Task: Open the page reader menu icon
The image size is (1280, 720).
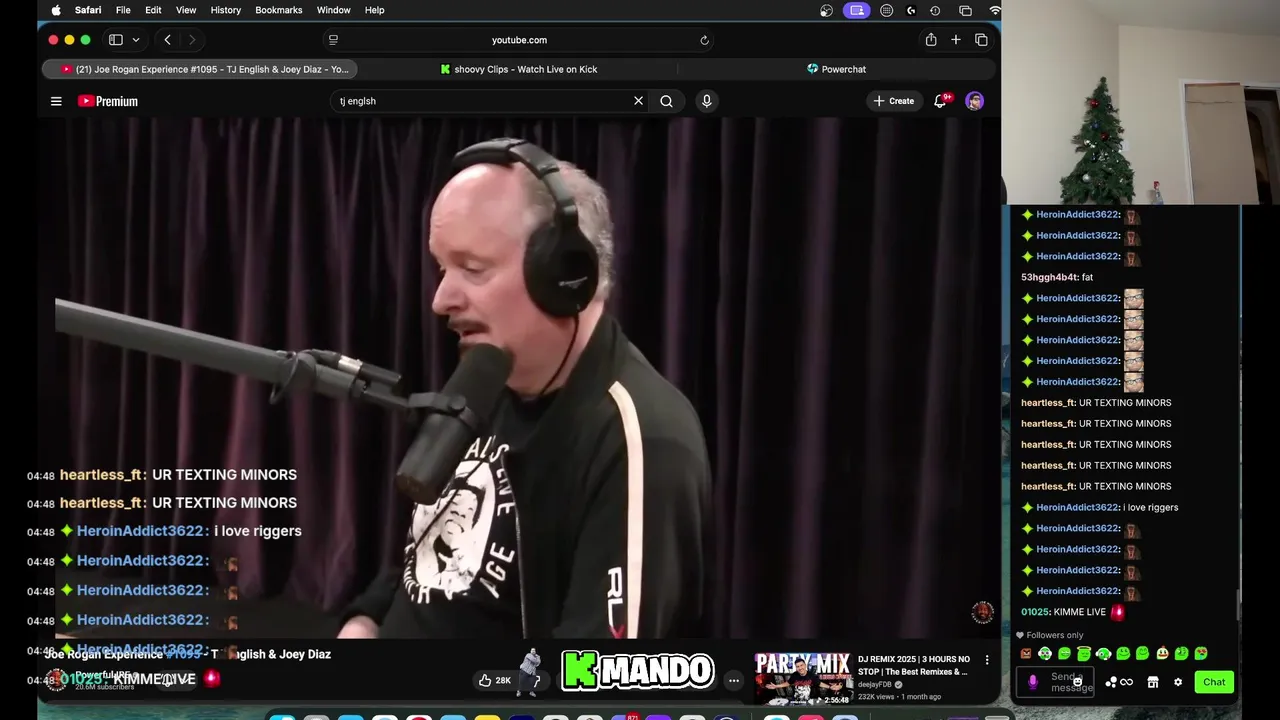Action: coord(333,40)
